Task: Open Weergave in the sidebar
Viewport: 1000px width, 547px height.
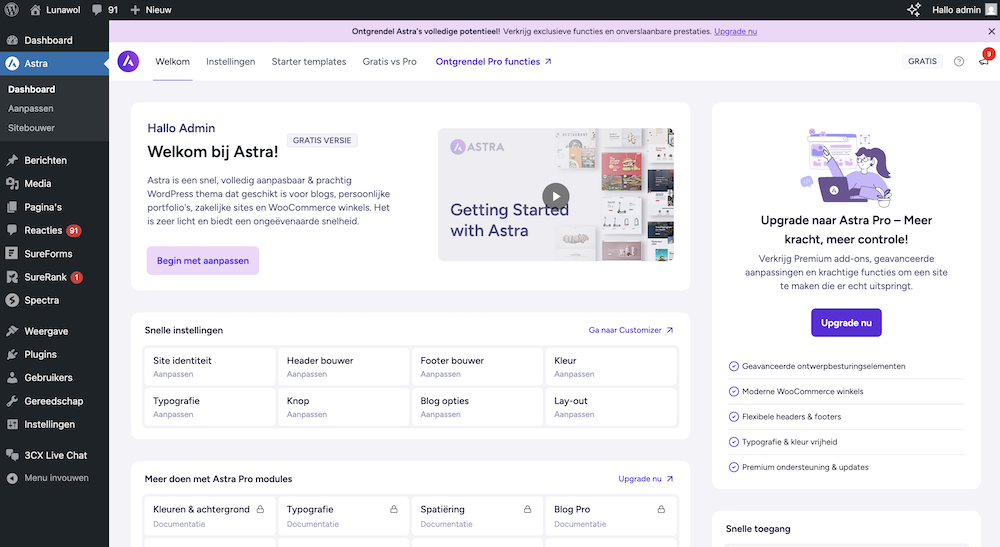Action: [54, 332]
